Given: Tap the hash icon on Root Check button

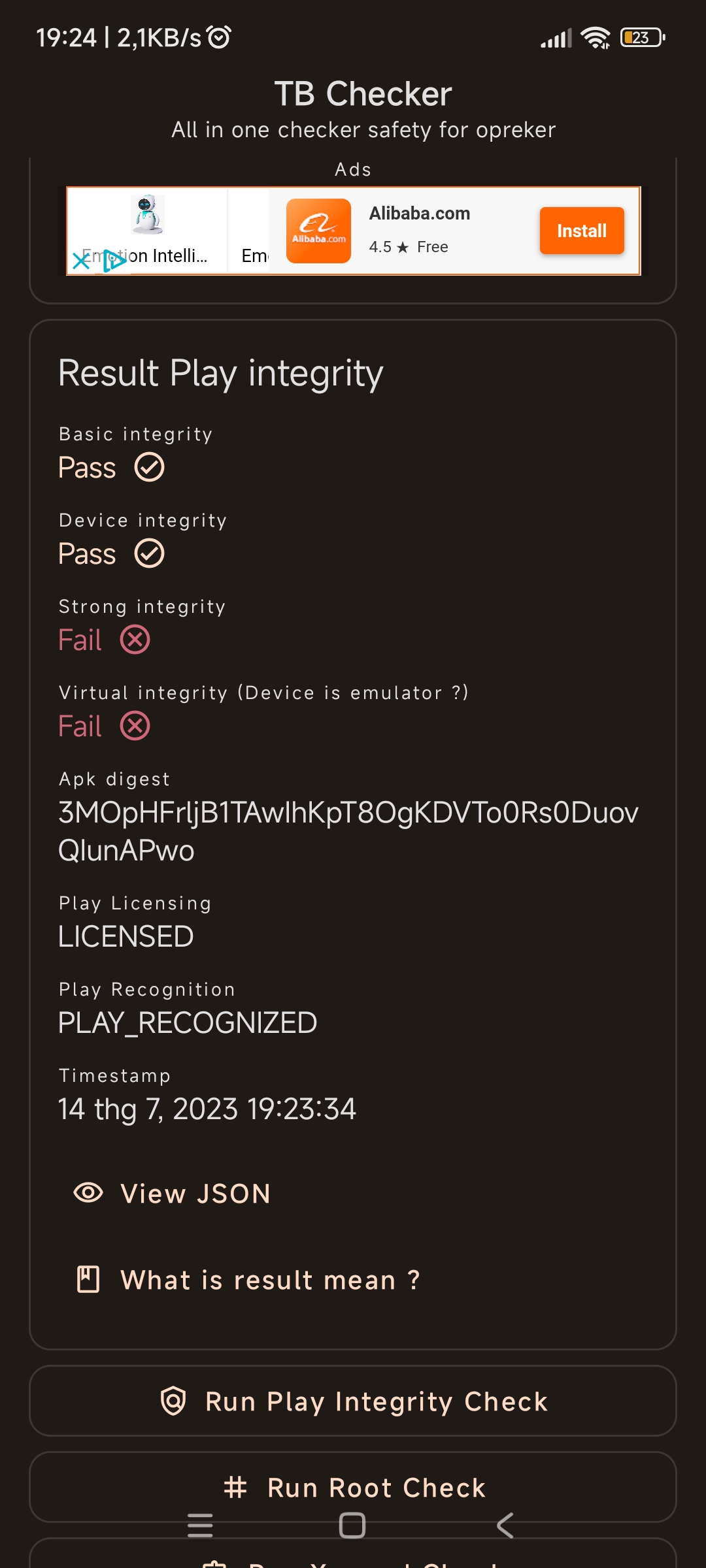Looking at the screenshot, I should [x=235, y=1487].
